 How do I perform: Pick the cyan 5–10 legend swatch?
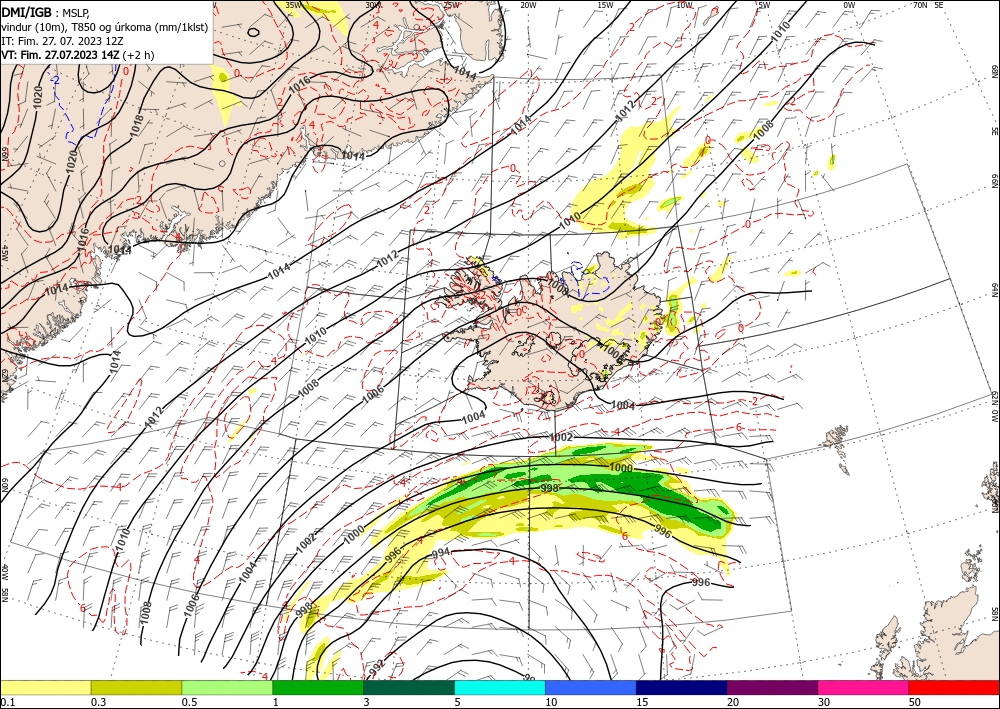click(x=500, y=687)
